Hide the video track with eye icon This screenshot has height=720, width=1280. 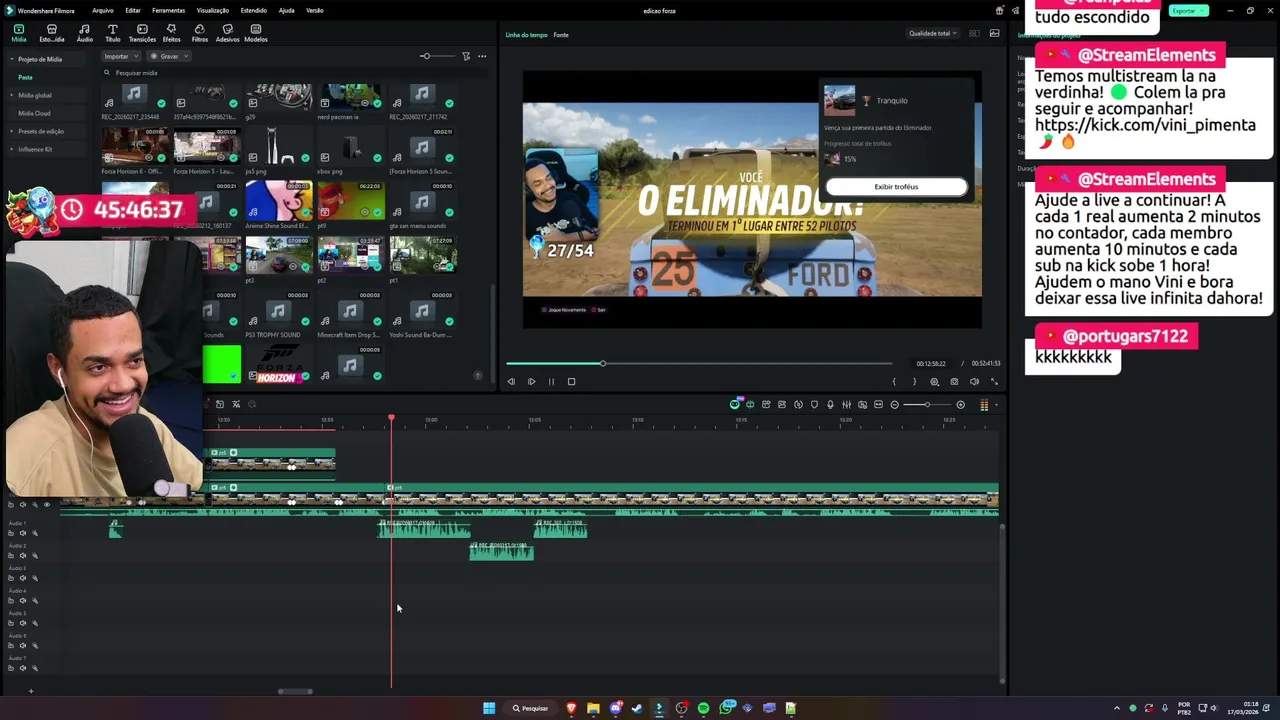[x=46, y=504]
